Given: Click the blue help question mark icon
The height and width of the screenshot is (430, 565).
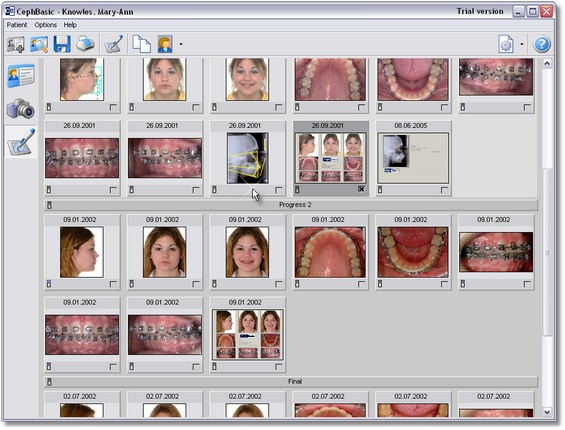Looking at the screenshot, I should click(542, 44).
